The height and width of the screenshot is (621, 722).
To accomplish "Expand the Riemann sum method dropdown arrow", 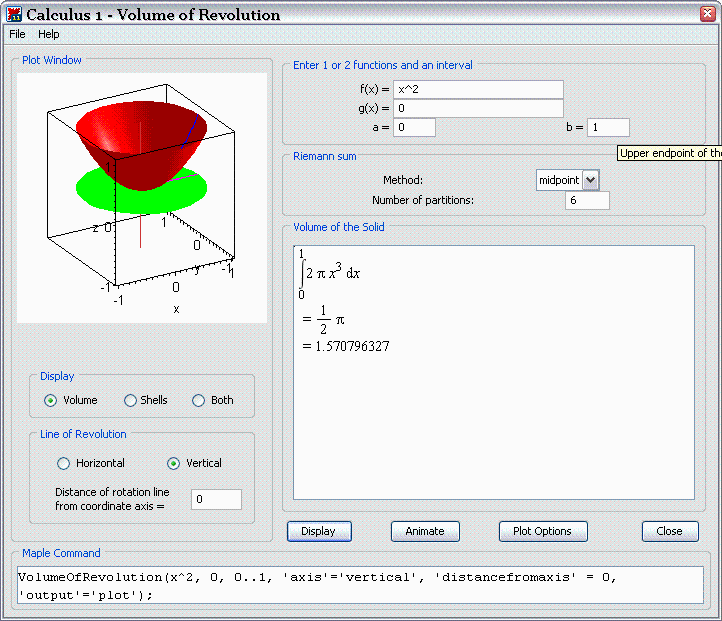I will (590, 180).
